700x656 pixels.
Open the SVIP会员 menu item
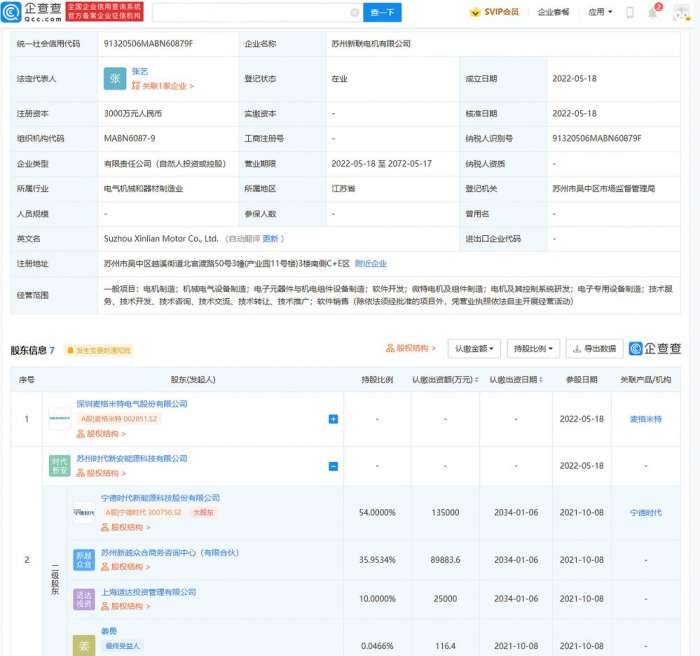pyautogui.click(x=494, y=13)
